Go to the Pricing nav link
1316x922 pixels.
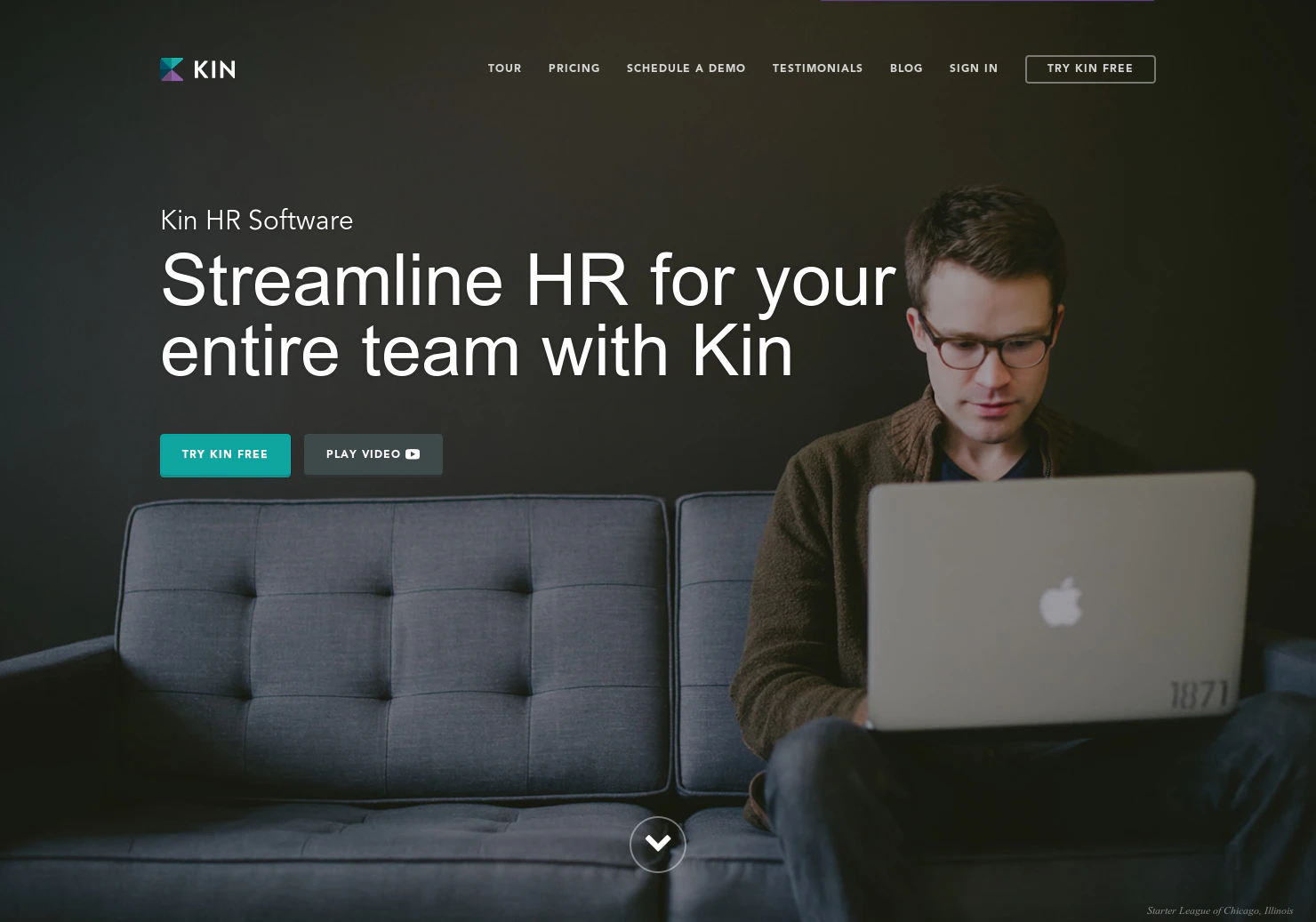point(574,68)
